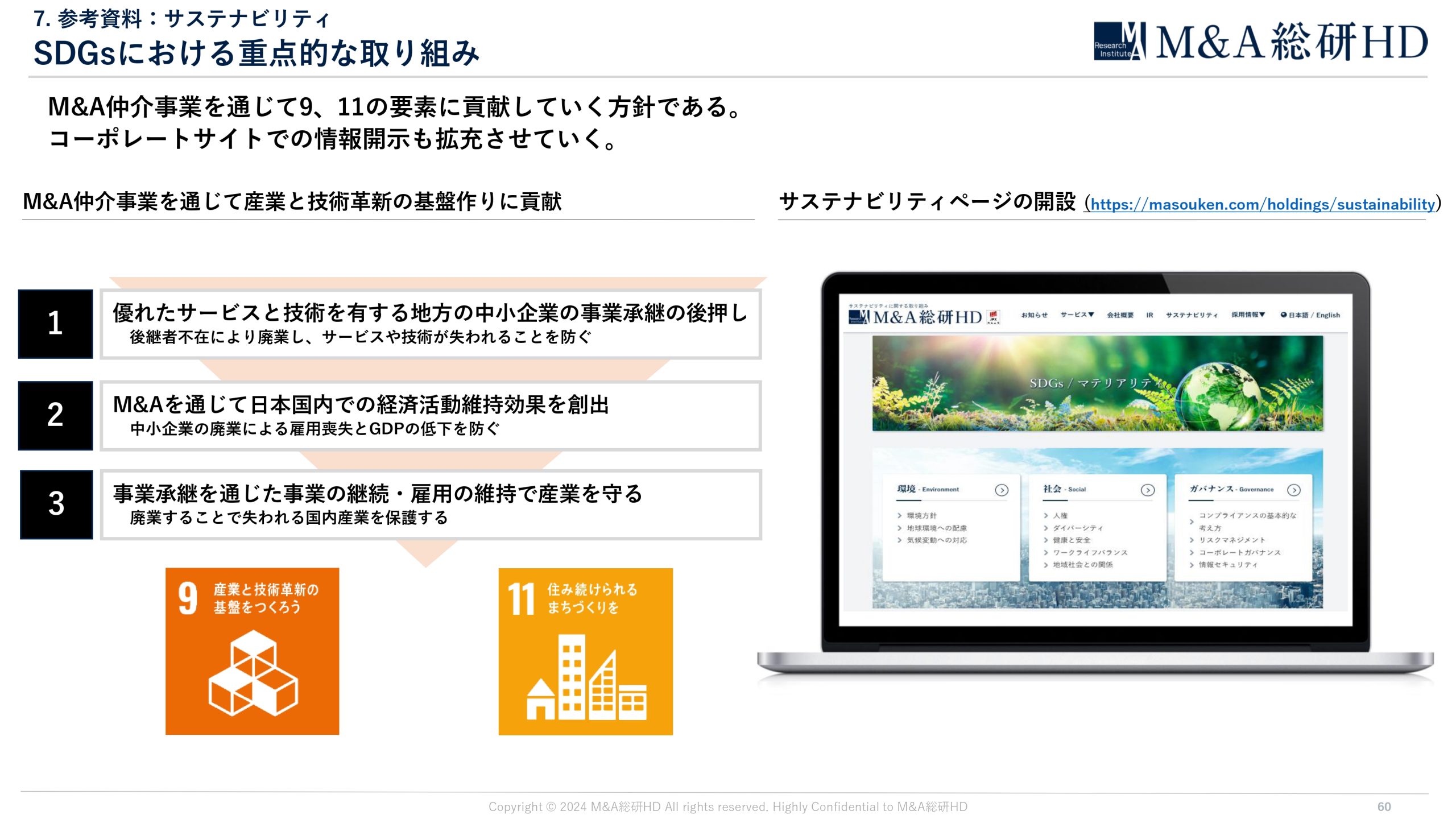Select サステナビリティ in the website nav bar
This screenshot has height=819, width=1456.
click(1192, 315)
